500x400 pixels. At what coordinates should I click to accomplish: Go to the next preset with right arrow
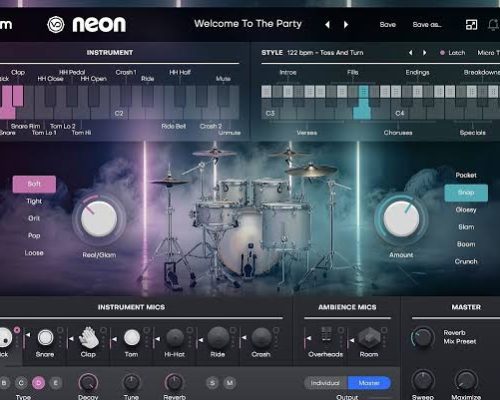click(346, 24)
